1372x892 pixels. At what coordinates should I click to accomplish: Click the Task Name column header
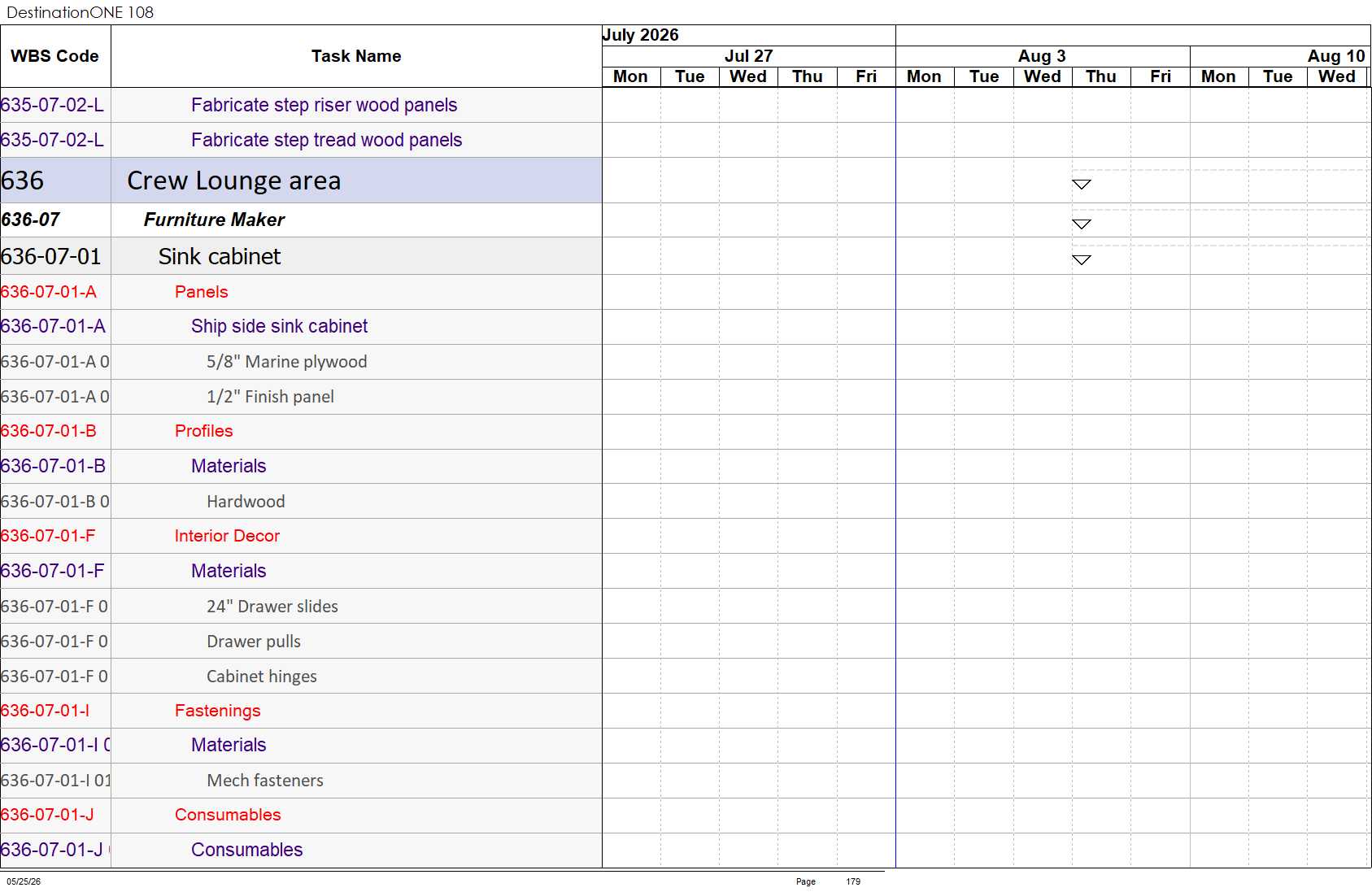[x=356, y=56]
